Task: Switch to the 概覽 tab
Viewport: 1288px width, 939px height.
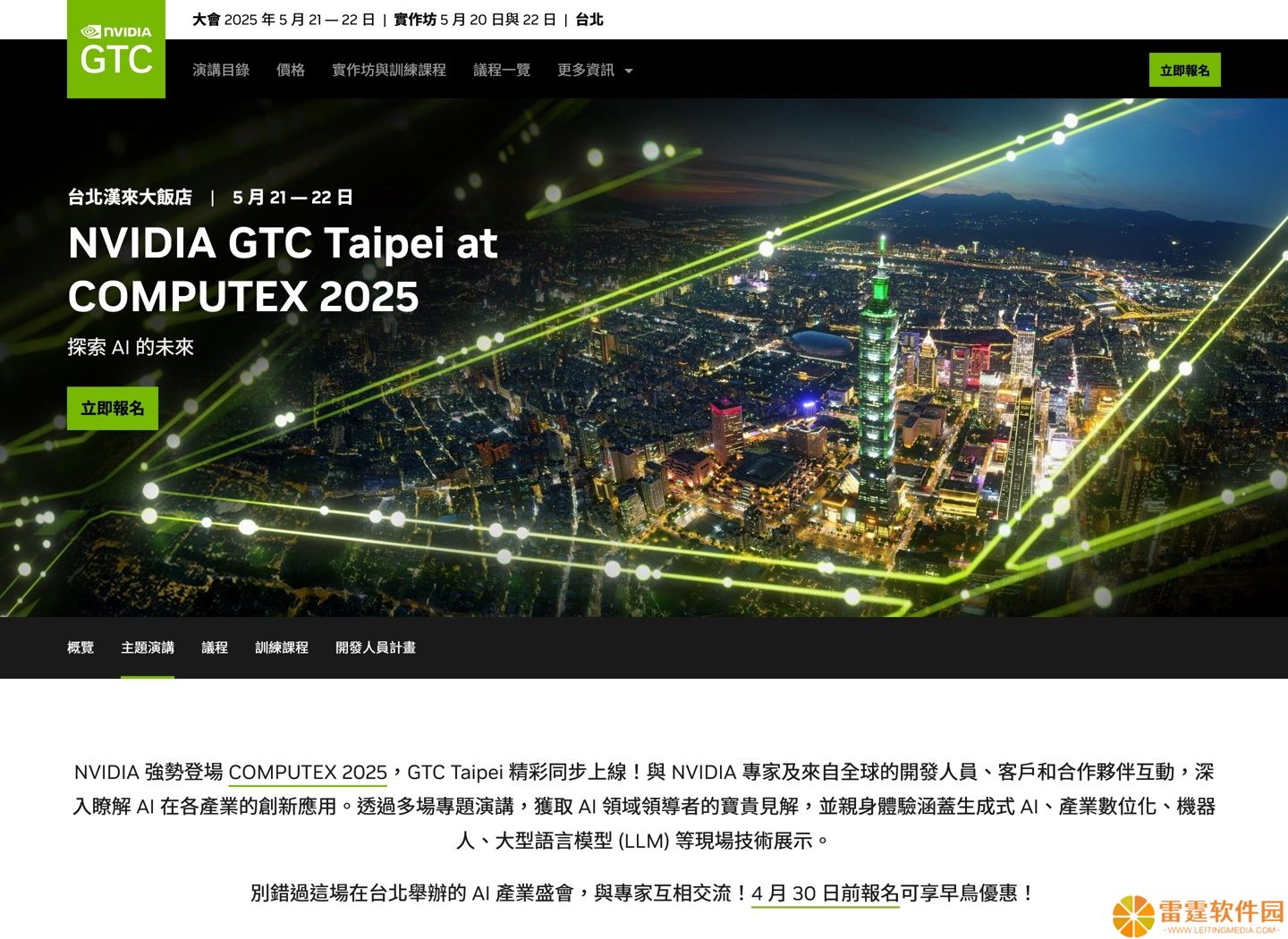Action: (80, 647)
